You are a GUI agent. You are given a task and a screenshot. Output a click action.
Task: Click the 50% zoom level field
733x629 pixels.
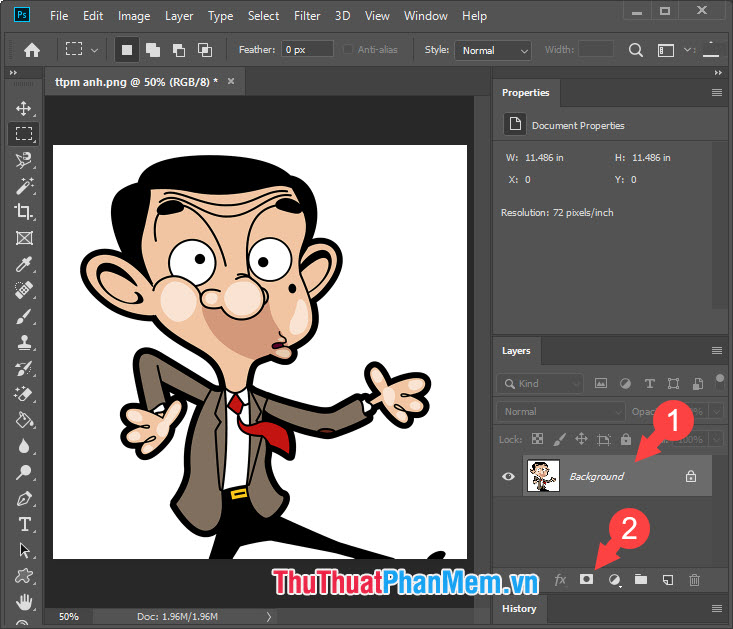pos(69,616)
